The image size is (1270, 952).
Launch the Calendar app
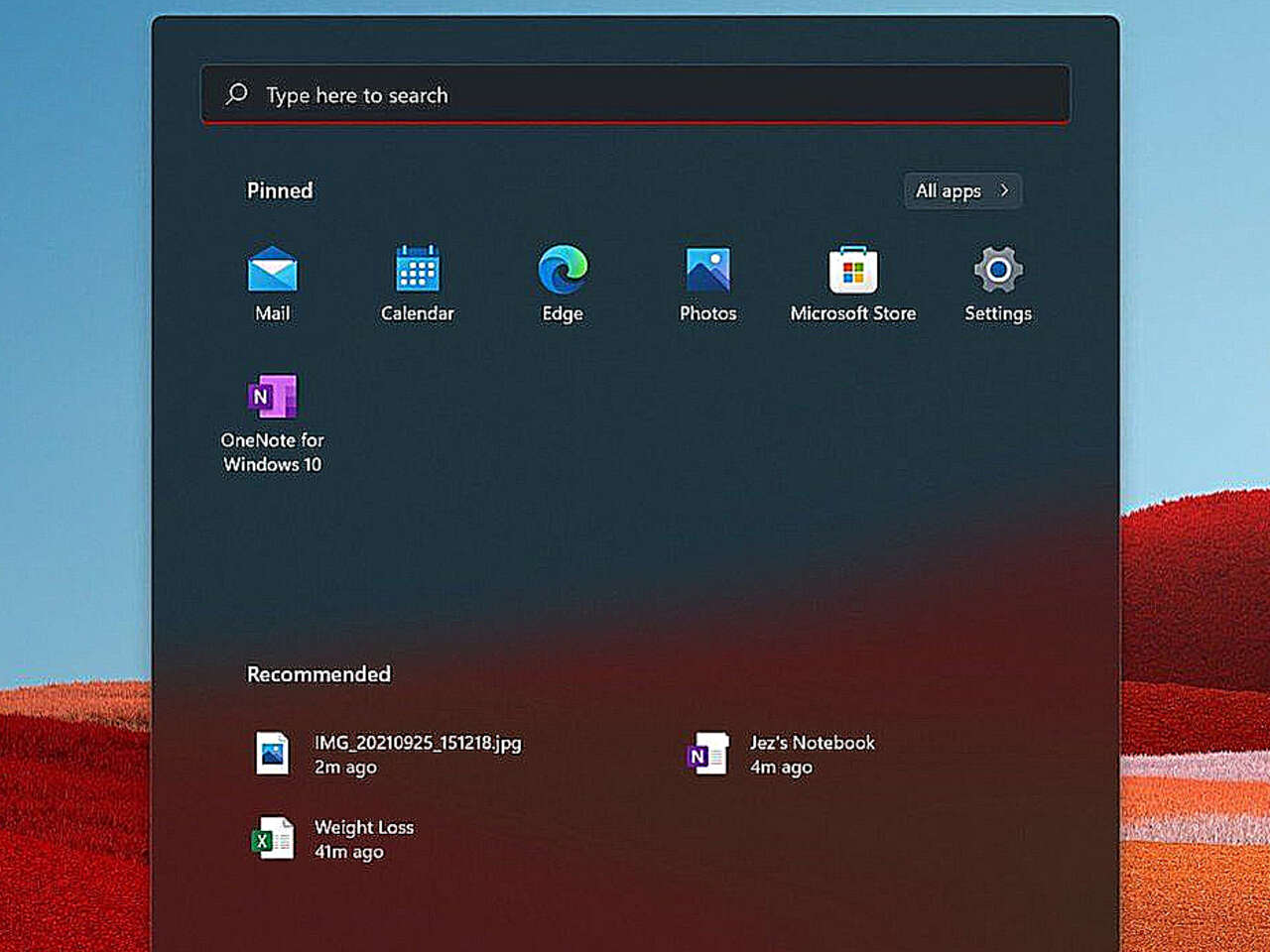(417, 269)
